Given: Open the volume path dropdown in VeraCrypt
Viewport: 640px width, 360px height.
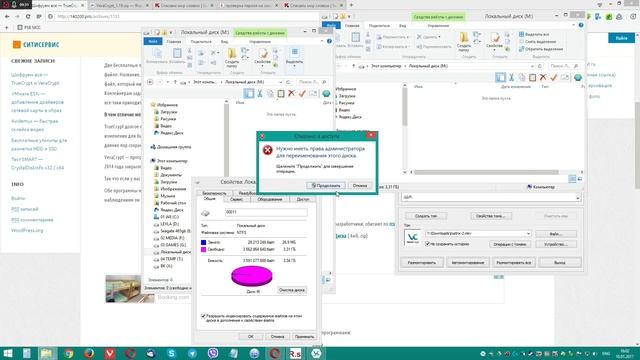Looking at the screenshot, I should click(528, 233).
